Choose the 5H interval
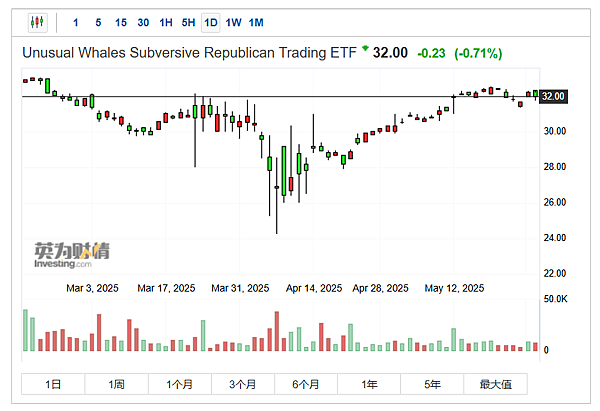The width and height of the screenshot is (600, 411). coord(189,23)
